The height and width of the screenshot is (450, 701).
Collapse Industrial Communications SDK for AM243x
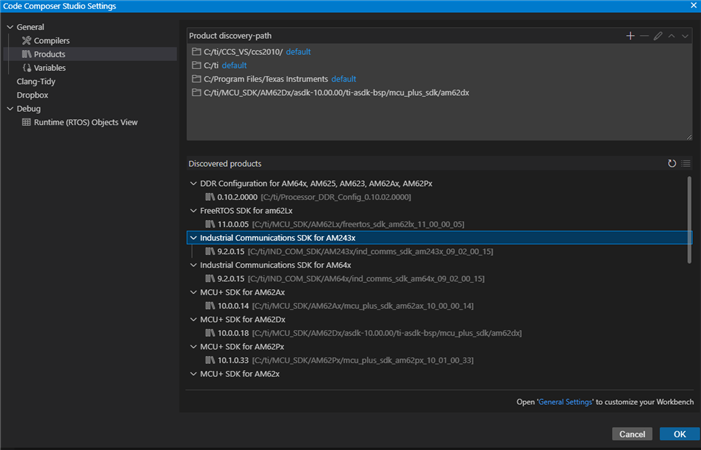coord(193,238)
